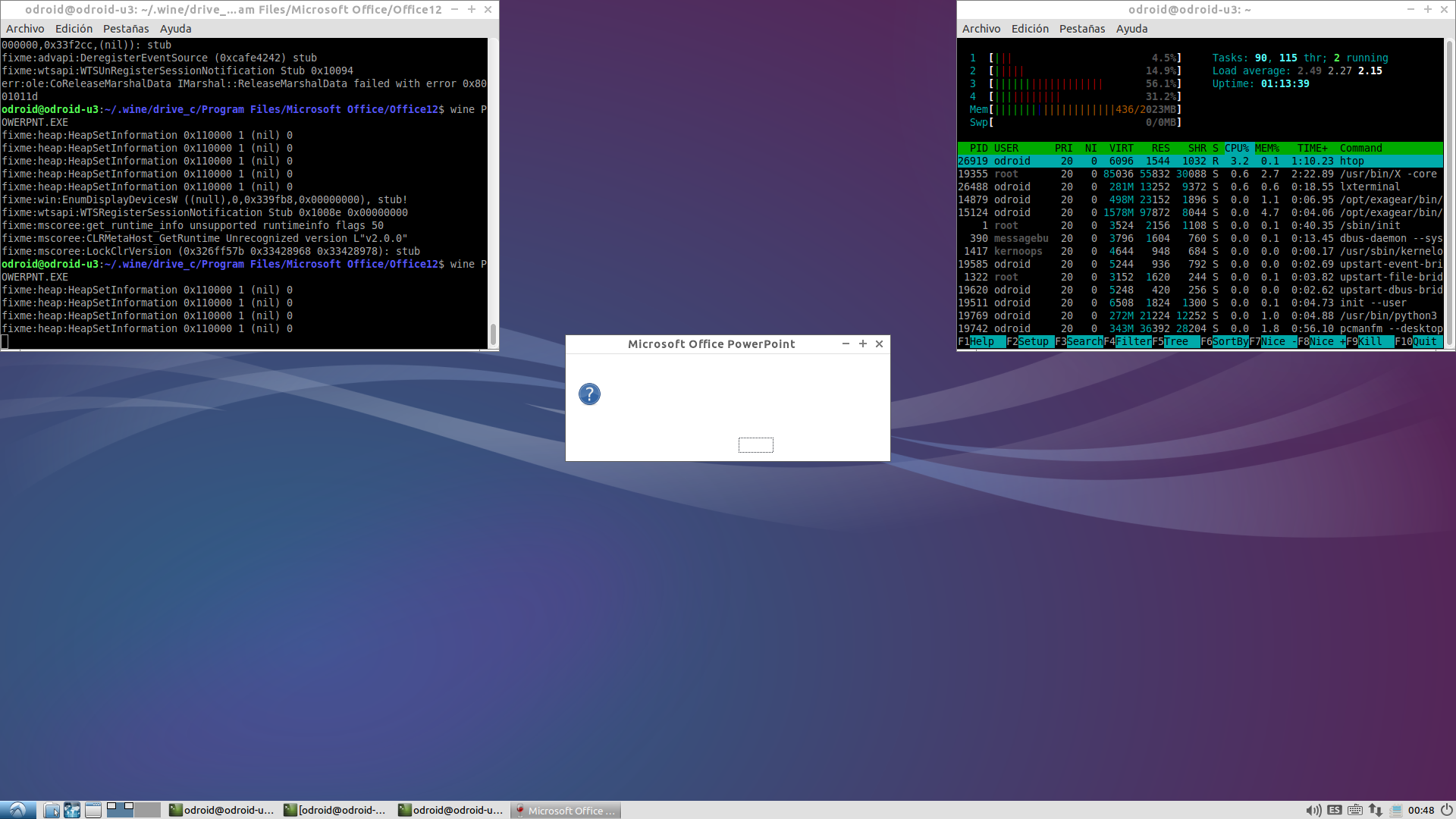Open the Lubuntu start menu icon
1456x819 pixels.
(x=17, y=810)
